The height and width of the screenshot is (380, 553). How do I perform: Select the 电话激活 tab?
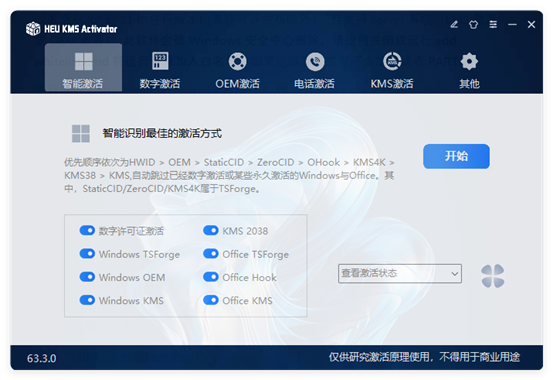(x=315, y=70)
